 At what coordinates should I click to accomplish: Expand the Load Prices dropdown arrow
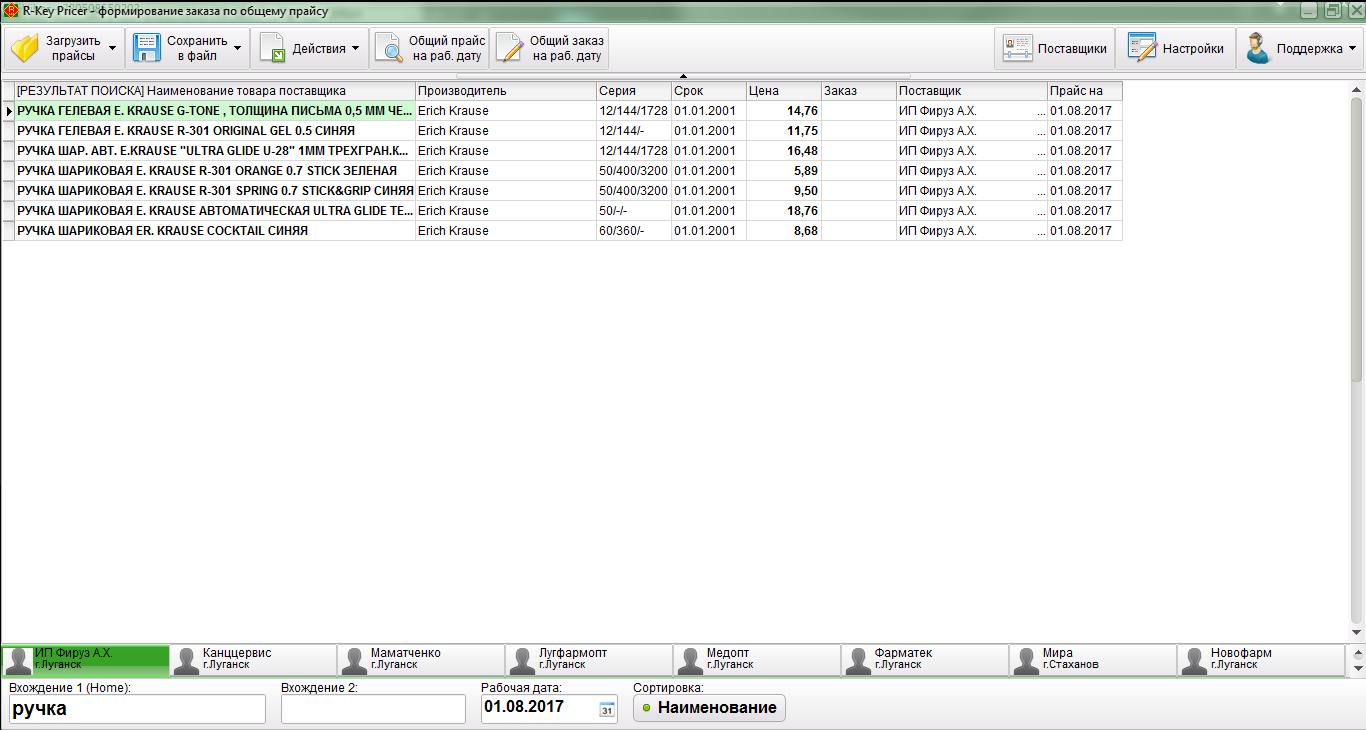pyautogui.click(x=111, y=48)
